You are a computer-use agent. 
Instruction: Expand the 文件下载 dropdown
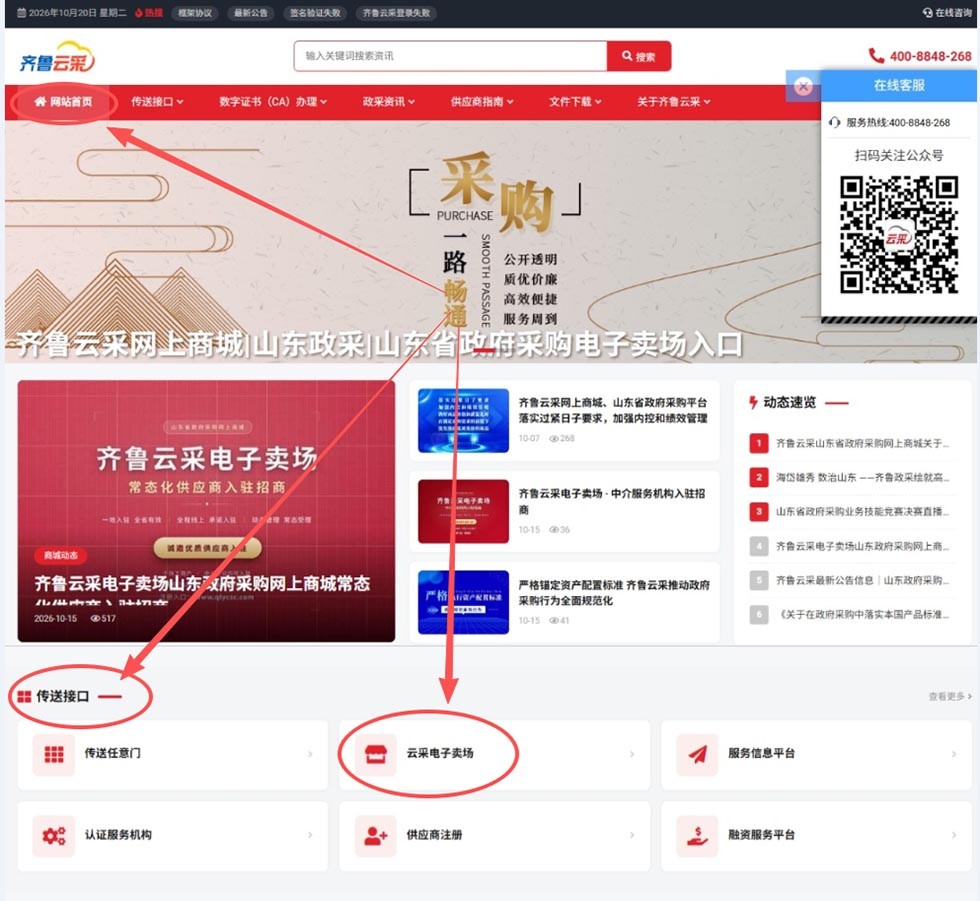click(x=575, y=102)
